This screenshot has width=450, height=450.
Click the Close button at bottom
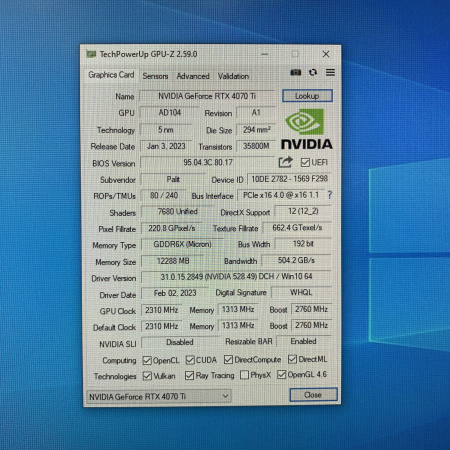313,395
